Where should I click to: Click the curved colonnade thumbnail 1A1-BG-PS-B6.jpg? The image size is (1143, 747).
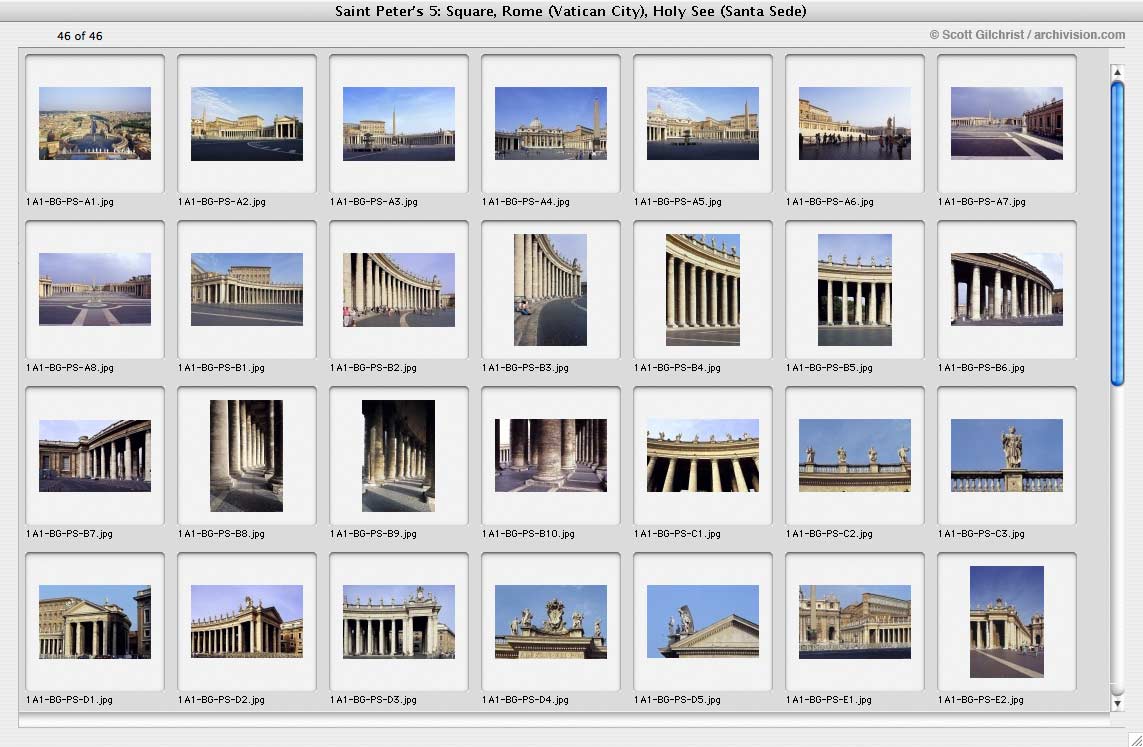click(1007, 289)
